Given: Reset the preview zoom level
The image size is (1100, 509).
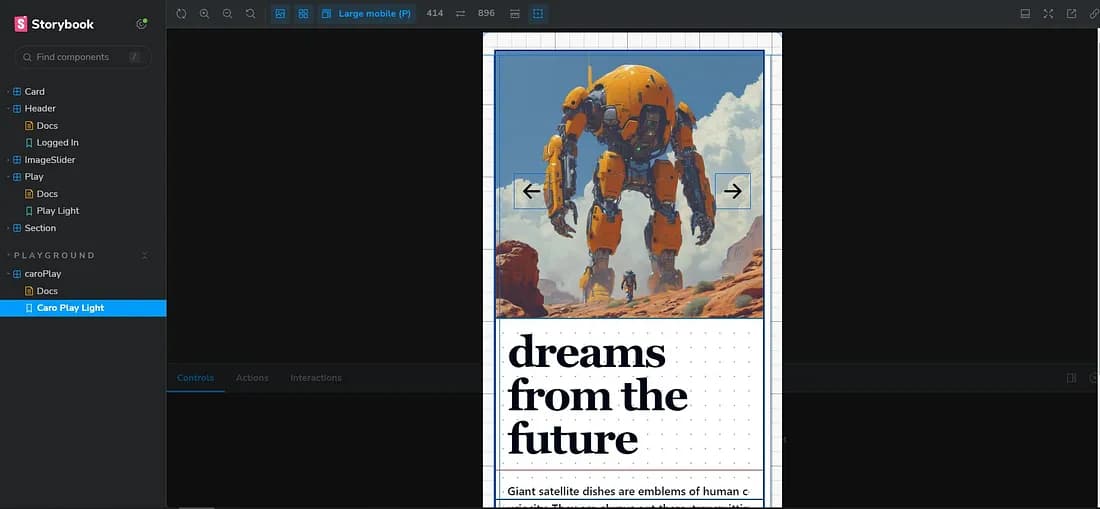Looking at the screenshot, I should pos(250,14).
